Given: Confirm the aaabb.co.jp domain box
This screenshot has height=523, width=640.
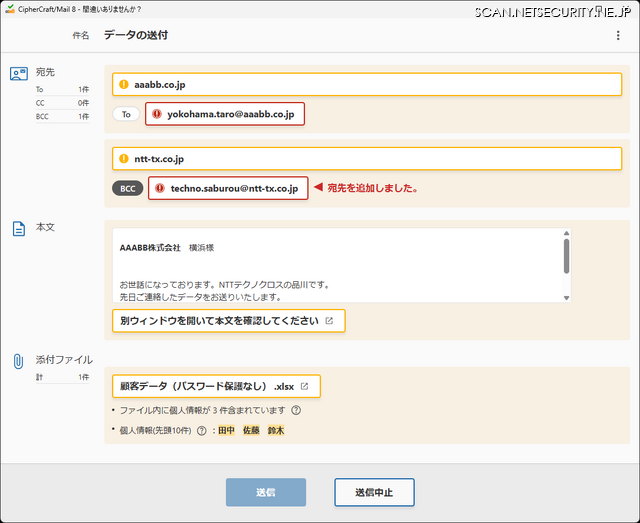Looking at the screenshot, I should (367, 85).
